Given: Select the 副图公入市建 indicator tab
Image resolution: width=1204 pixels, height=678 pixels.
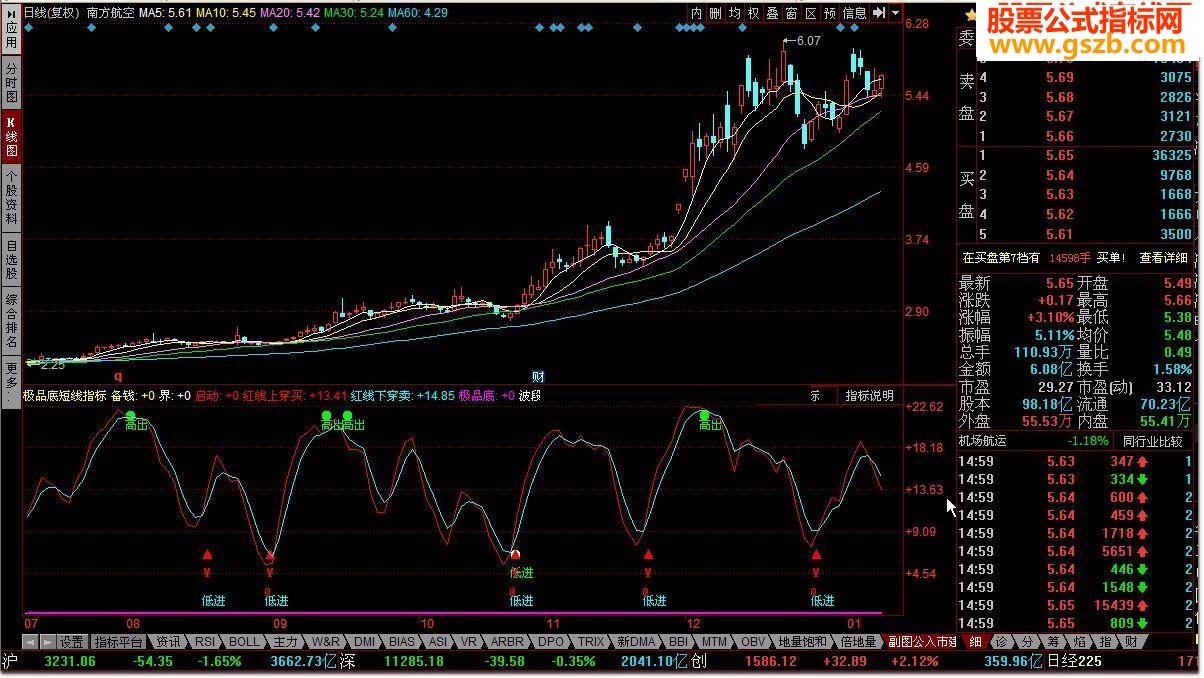Looking at the screenshot, I should (921, 642).
